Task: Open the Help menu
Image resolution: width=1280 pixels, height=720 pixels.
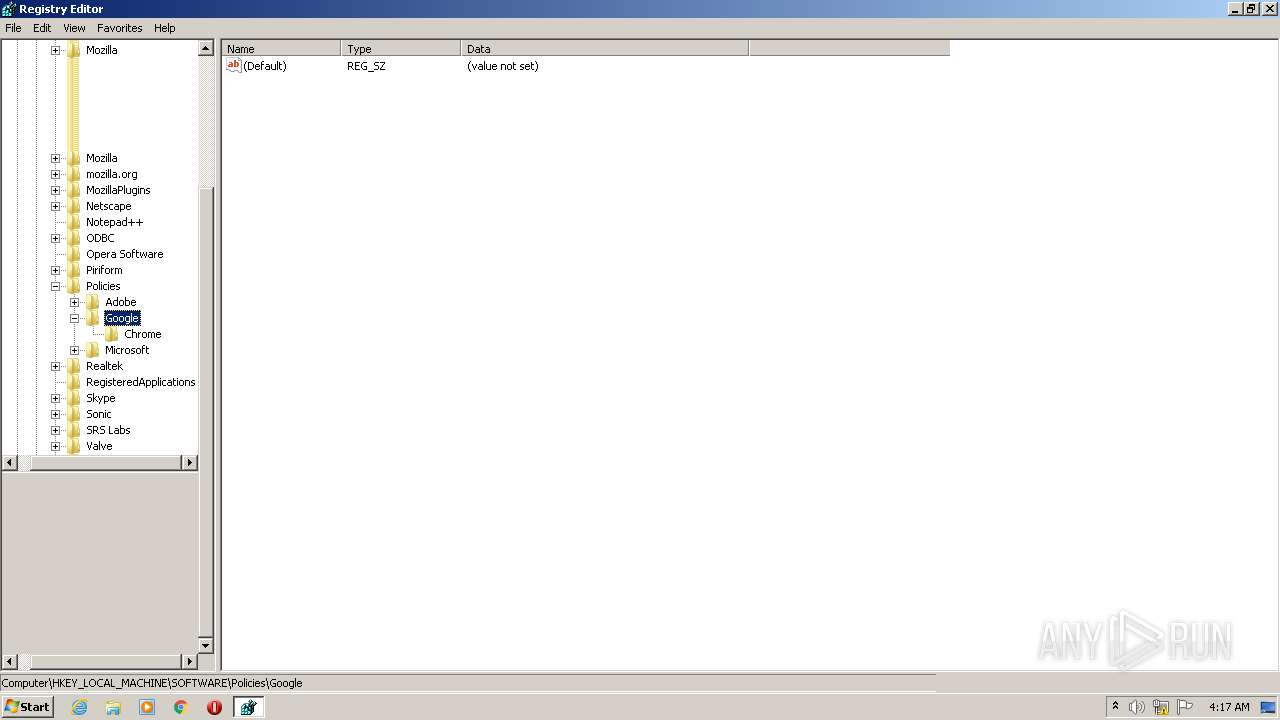Action: pyautogui.click(x=165, y=28)
